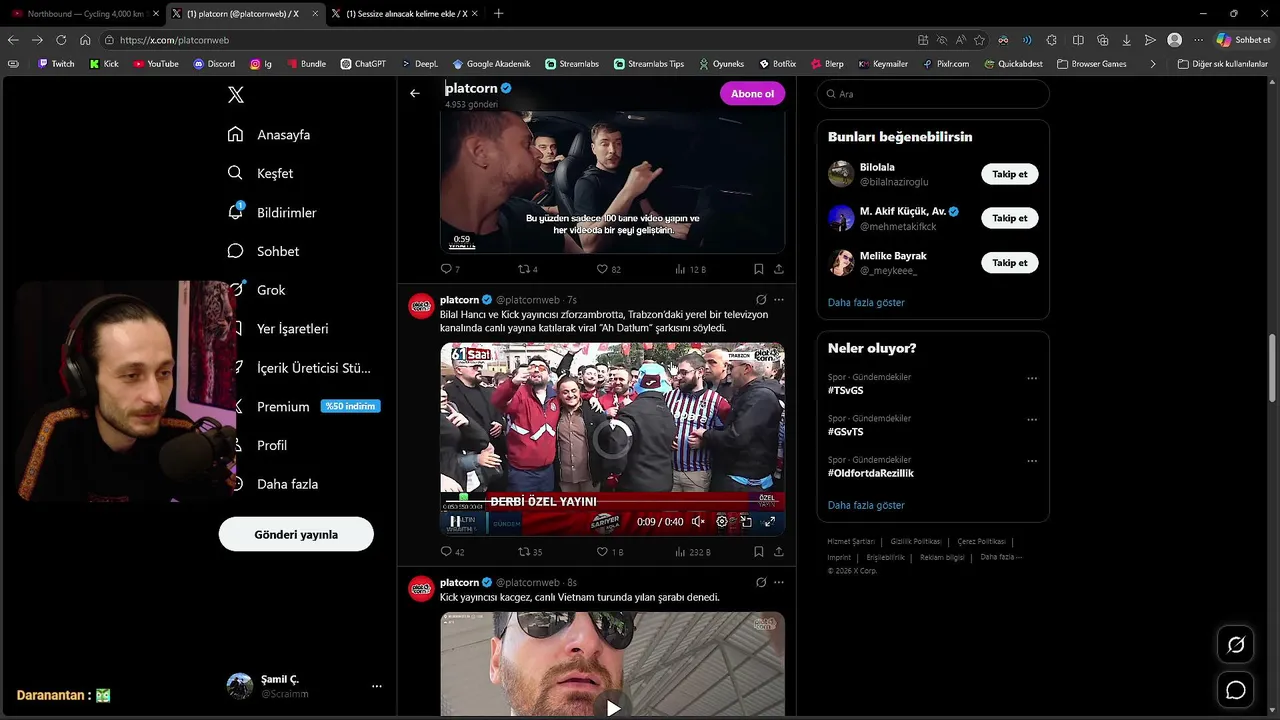Open more menu on Bilal Hancı post
Image resolution: width=1280 pixels, height=720 pixels.
coord(779,300)
